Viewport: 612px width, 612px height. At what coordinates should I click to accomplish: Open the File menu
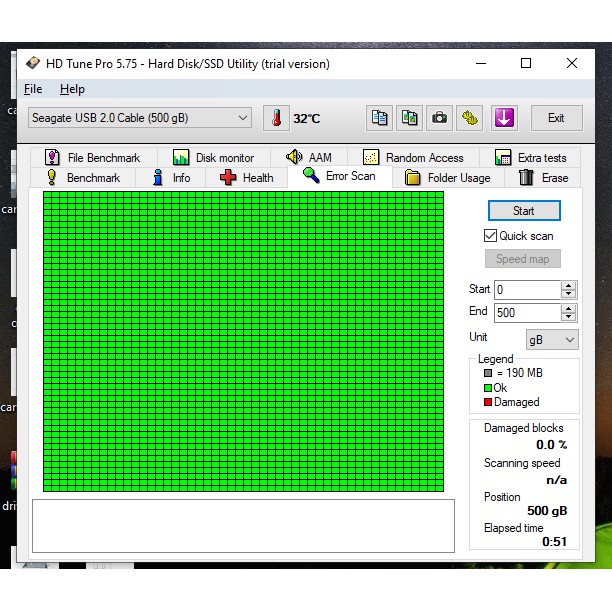click(33, 89)
